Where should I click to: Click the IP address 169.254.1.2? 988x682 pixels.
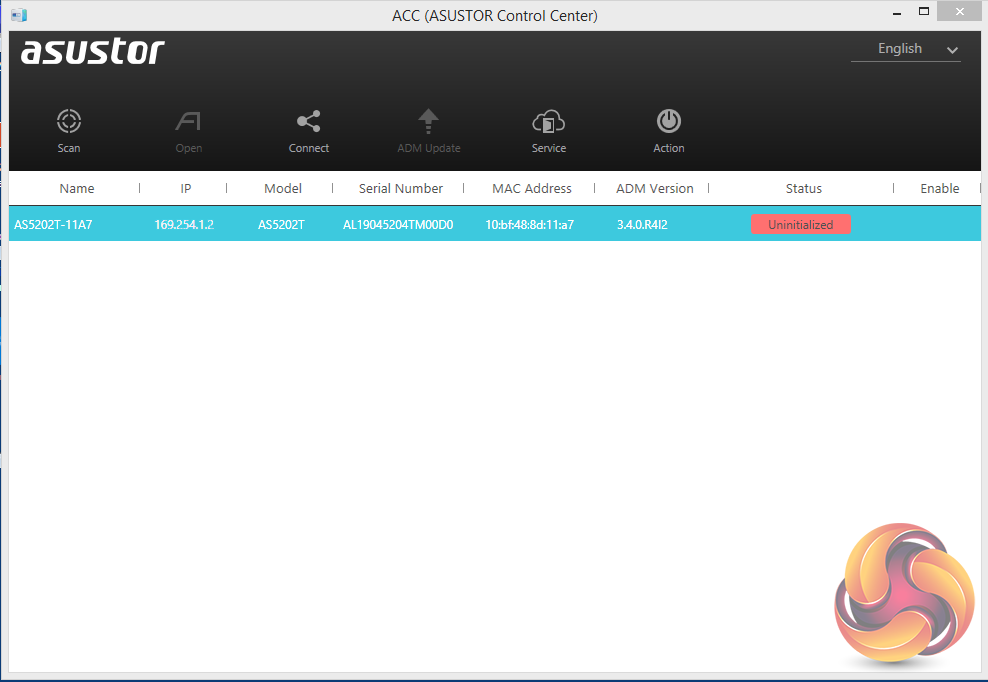point(184,224)
